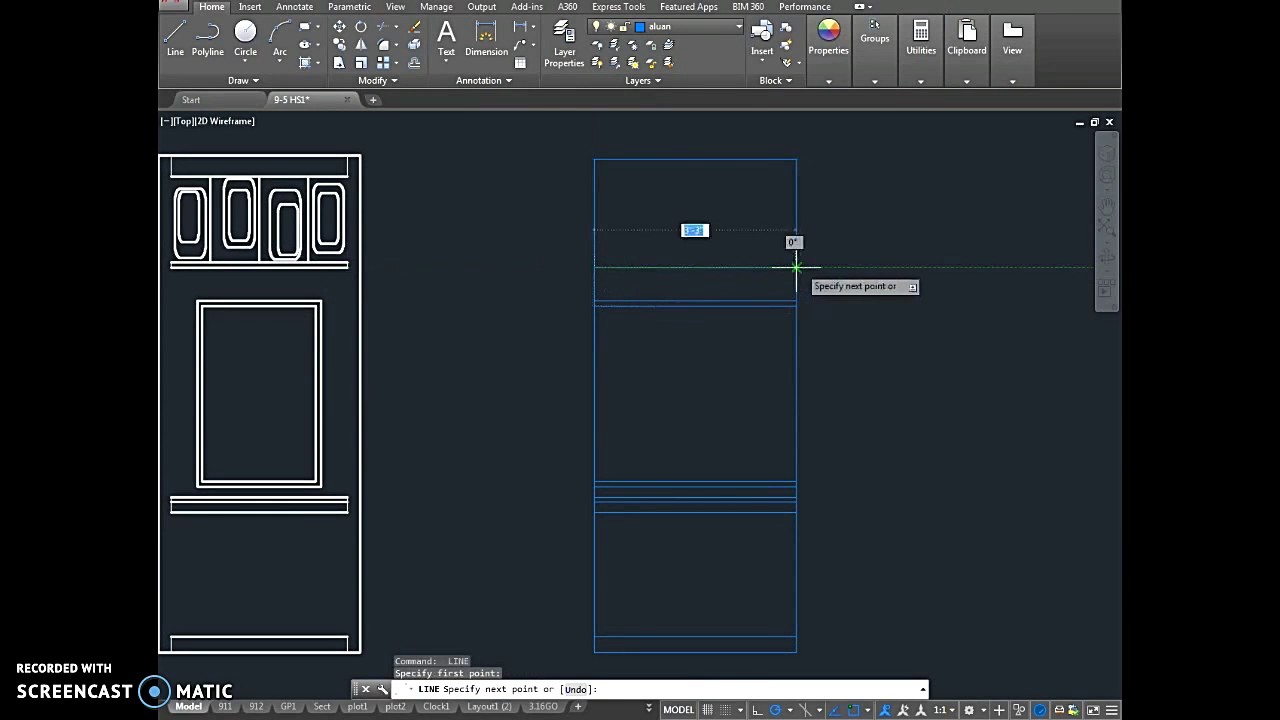The width and height of the screenshot is (1280, 720).
Task: Expand the Layers panel
Action: (643, 81)
